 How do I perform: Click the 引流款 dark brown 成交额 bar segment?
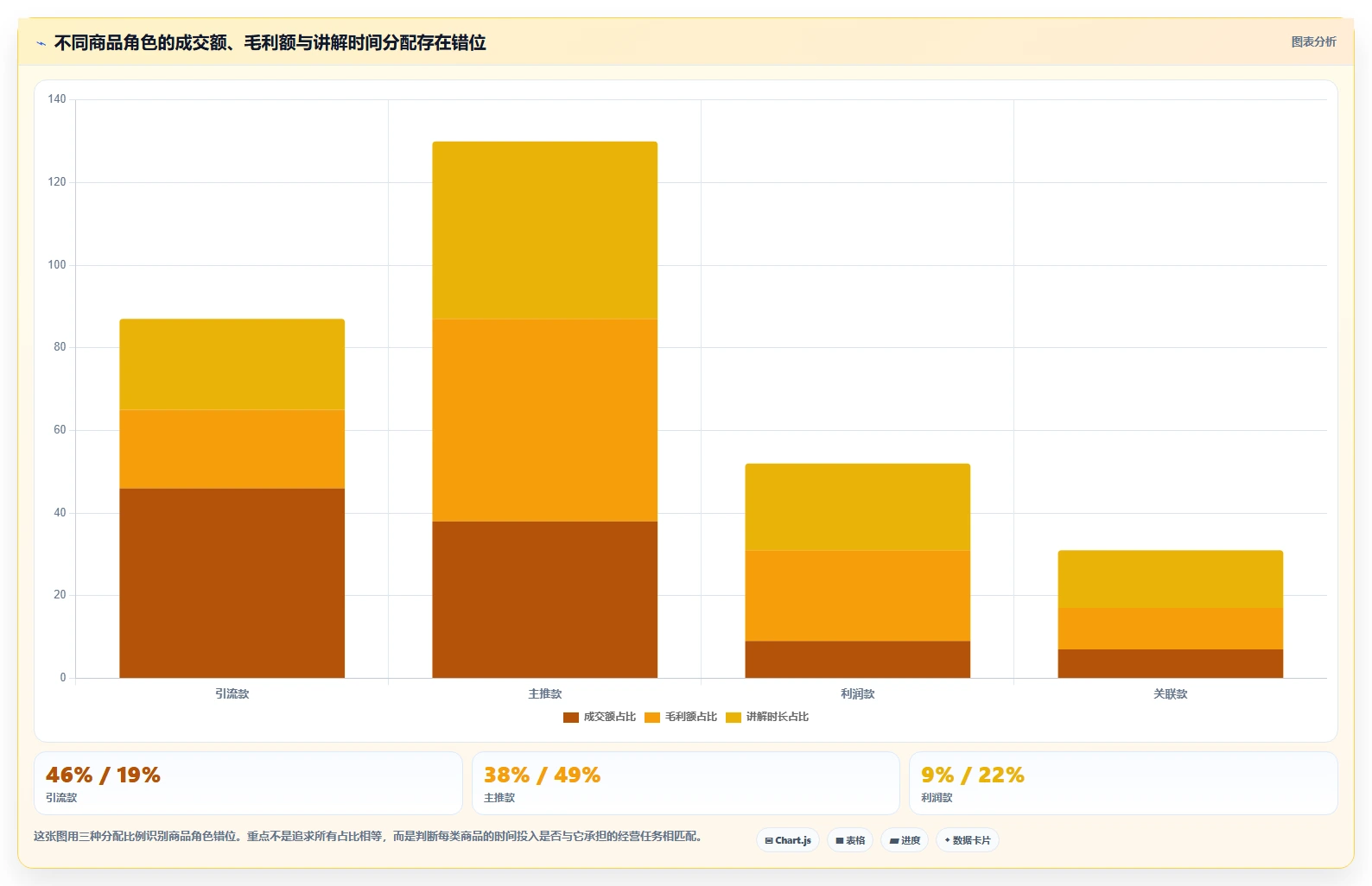(x=232, y=583)
